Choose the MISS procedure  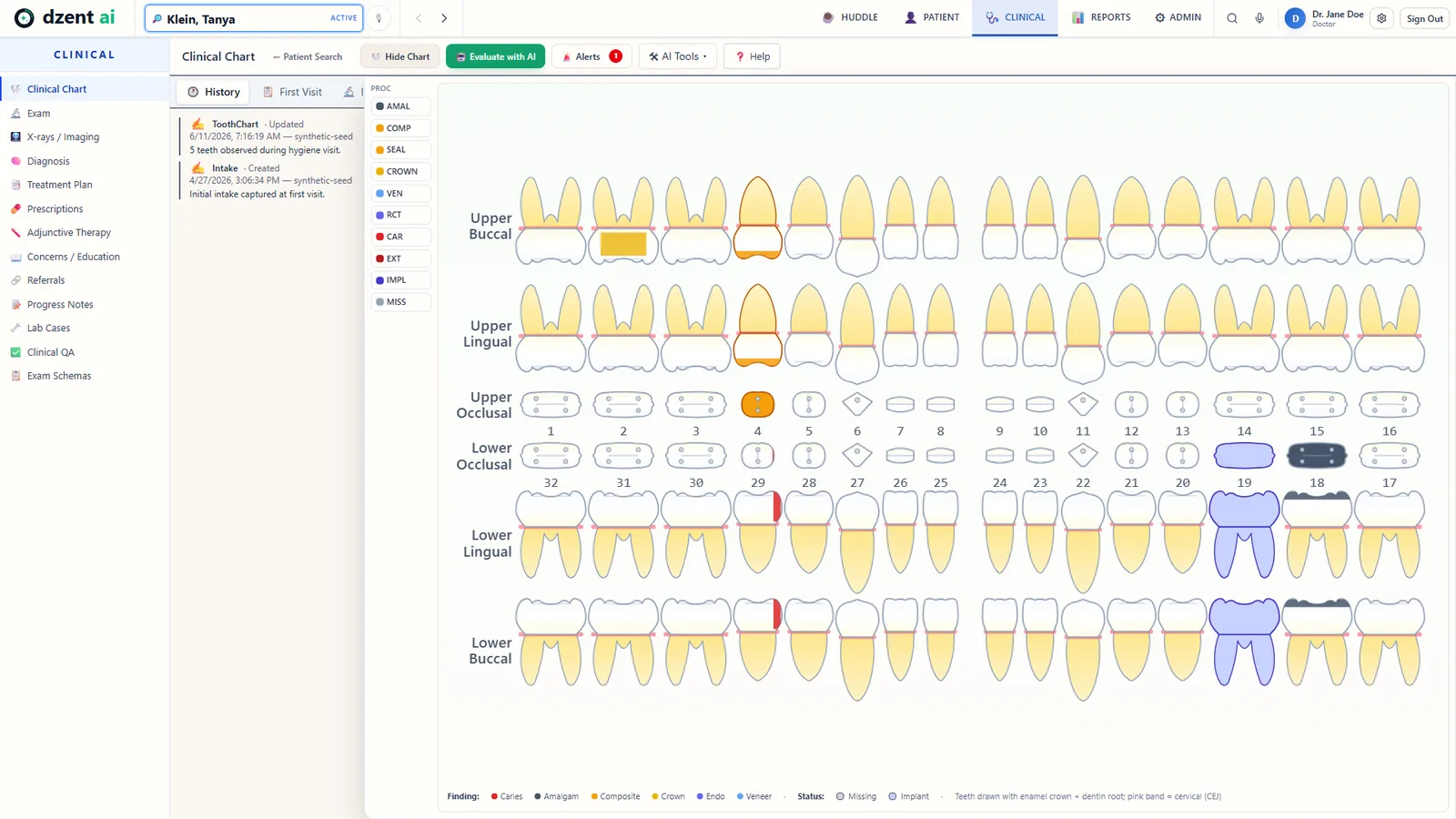point(400,302)
